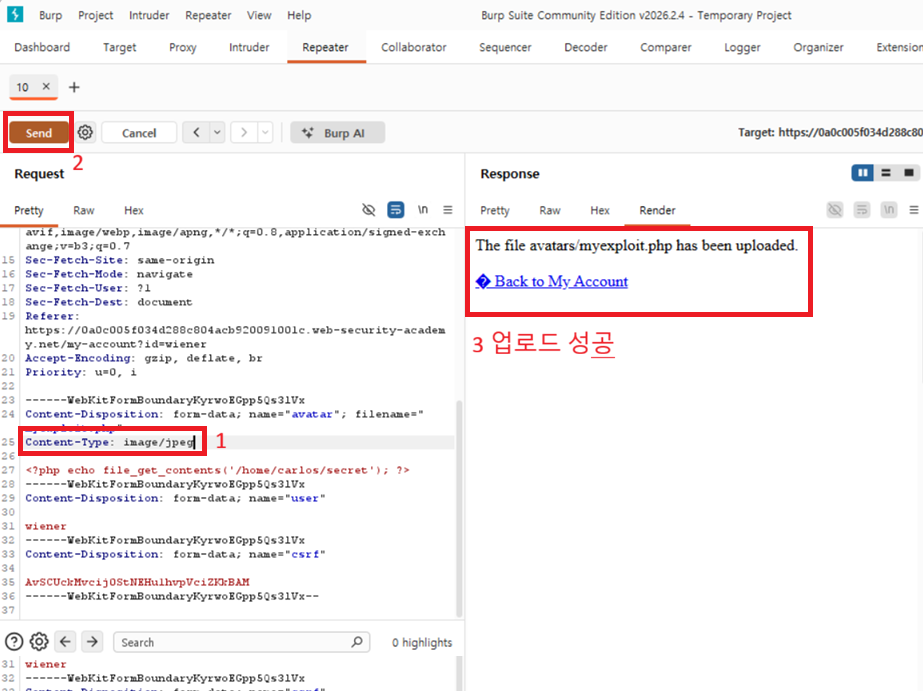923x691 pixels.
Task: Toggle show newline characters in Request
Action: pos(423,210)
